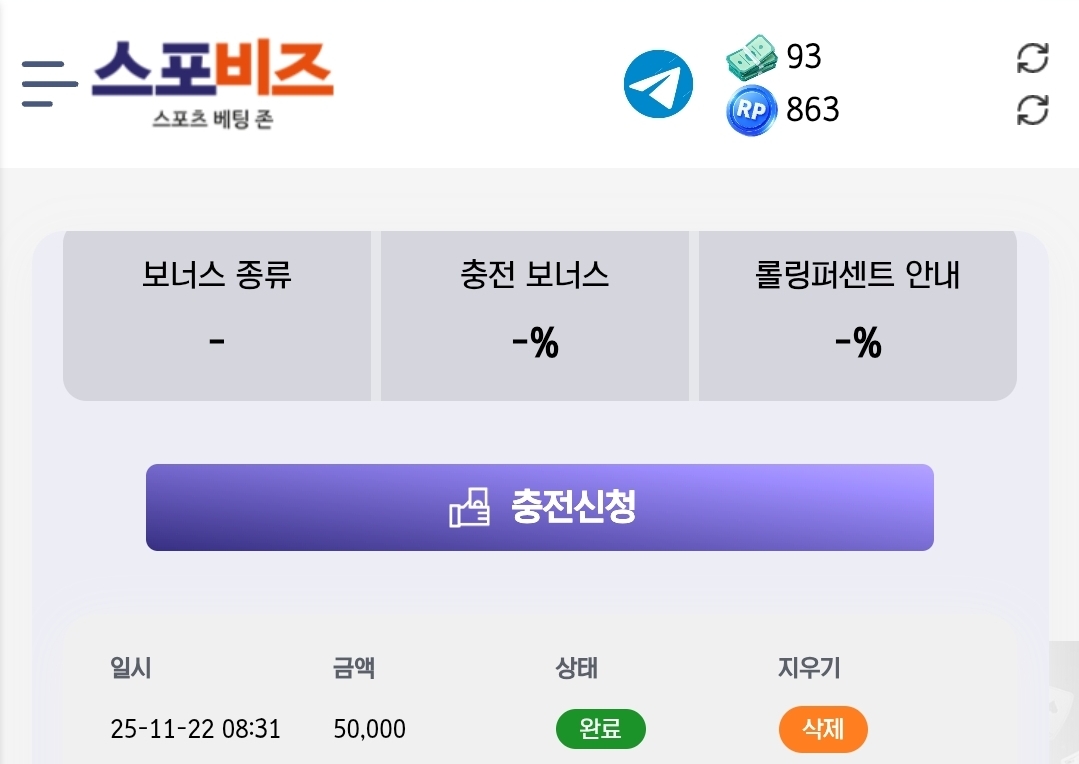Click the 863 RP balance number
1079x764 pixels.
click(812, 110)
